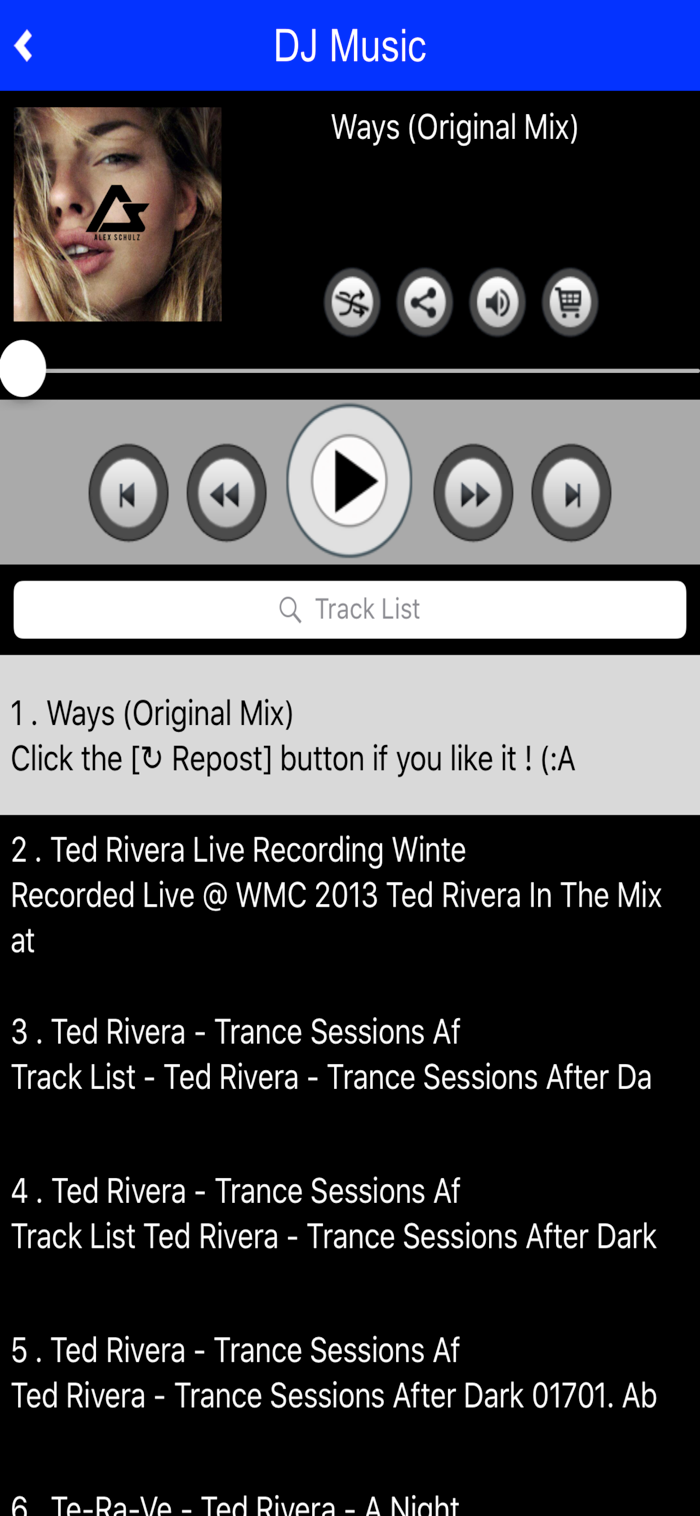Tap the search magnifier icon
The image size is (700, 1516).
click(x=290, y=609)
